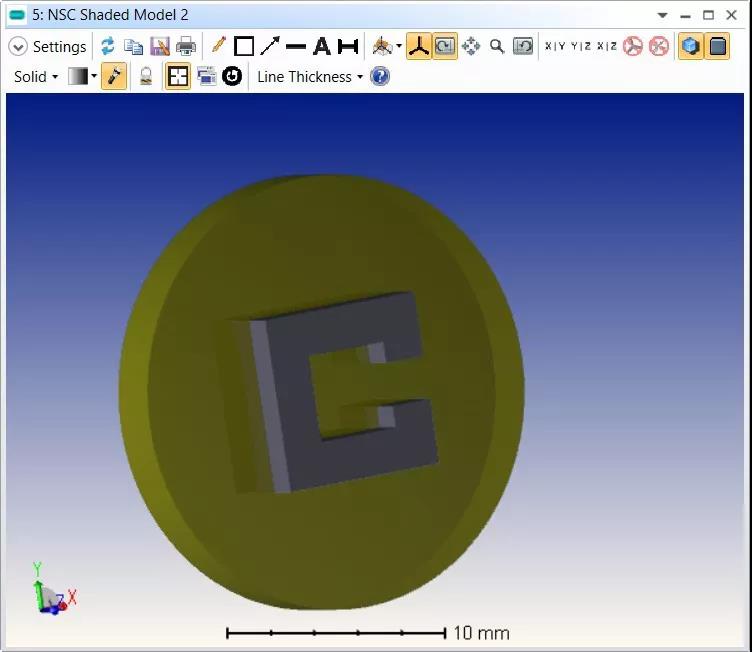Toggle the coordinate axes triad display
Viewport: 752px width, 652px height.
point(418,46)
